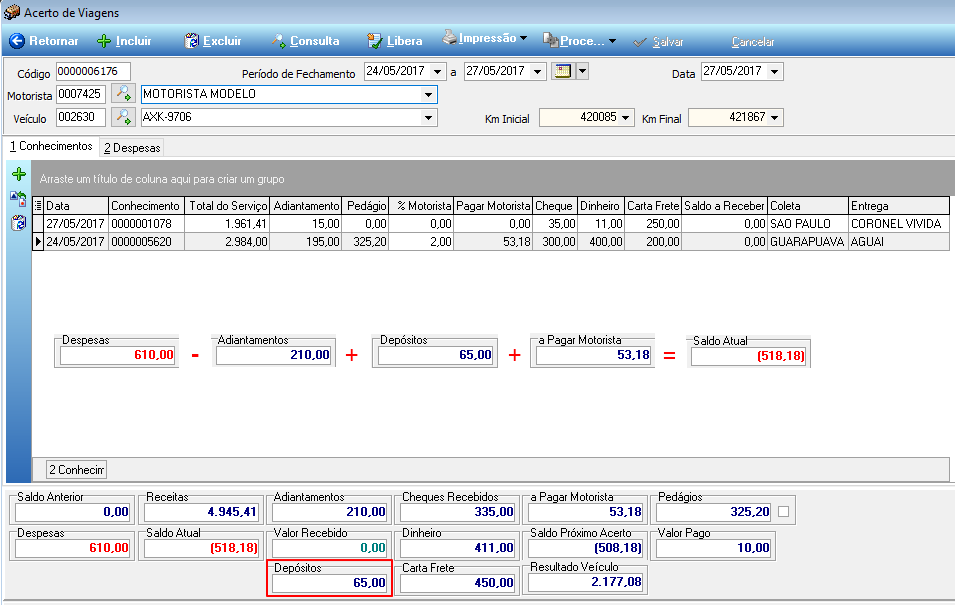Click the Valor Pago 10,00 field
Viewport: 955px width, 605px height.
[x=714, y=548]
